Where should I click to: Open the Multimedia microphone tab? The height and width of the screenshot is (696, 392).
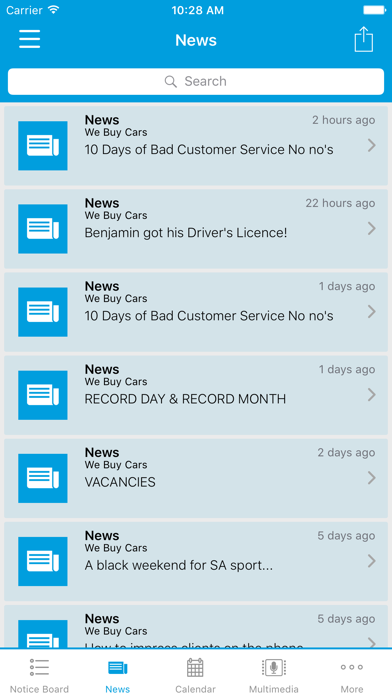(273, 676)
